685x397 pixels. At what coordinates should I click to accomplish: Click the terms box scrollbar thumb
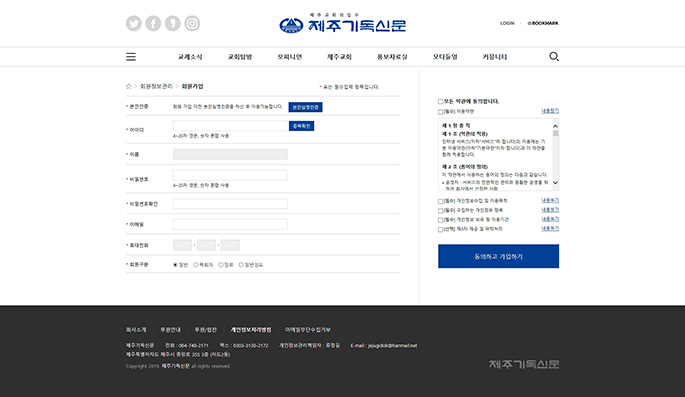pos(556,133)
